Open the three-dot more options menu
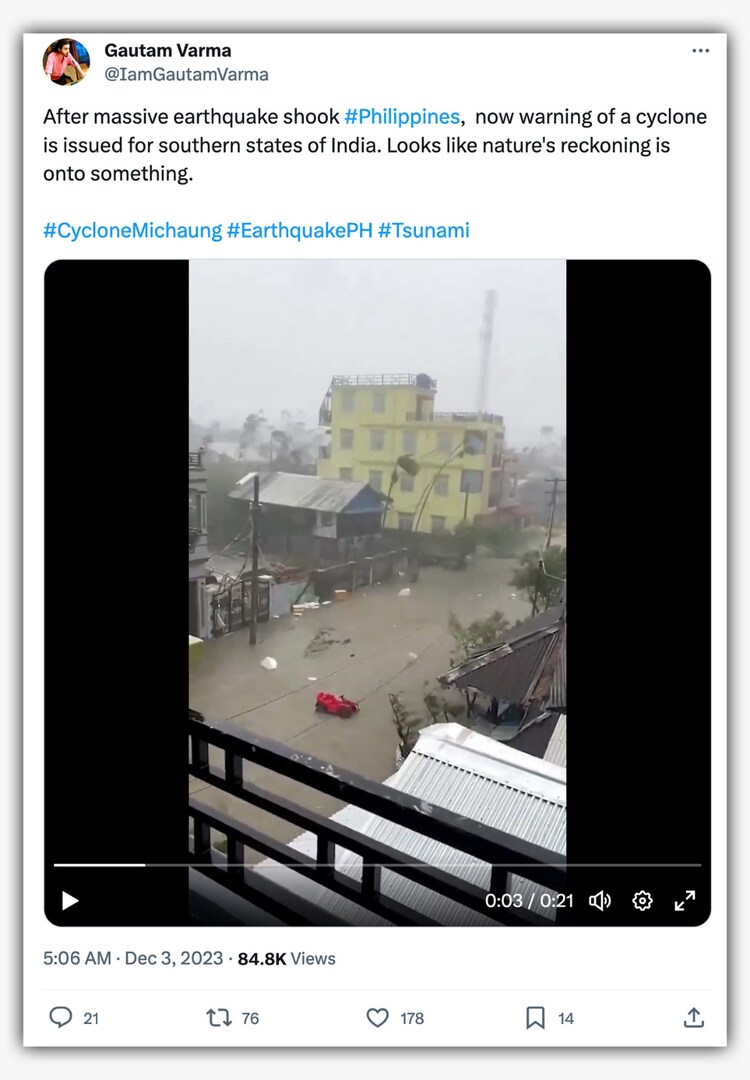The image size is (750, 1080). coord(700,50)
